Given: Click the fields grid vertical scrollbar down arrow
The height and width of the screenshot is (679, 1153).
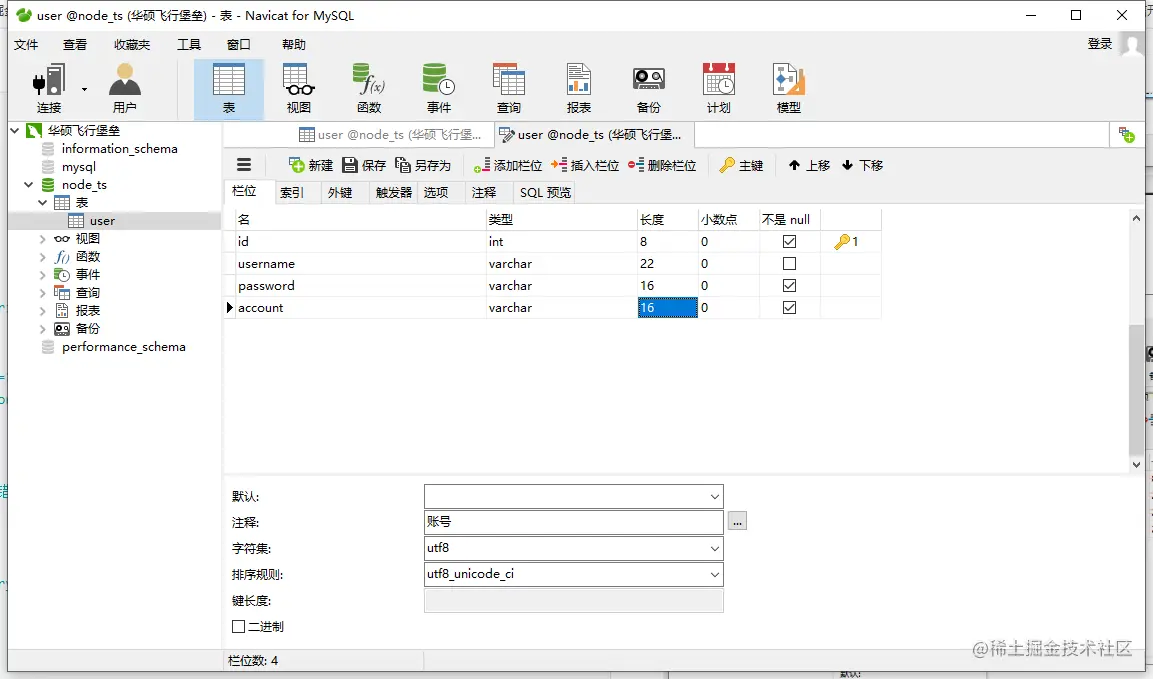Looking at the screenshot, I should pos(1136,464).
